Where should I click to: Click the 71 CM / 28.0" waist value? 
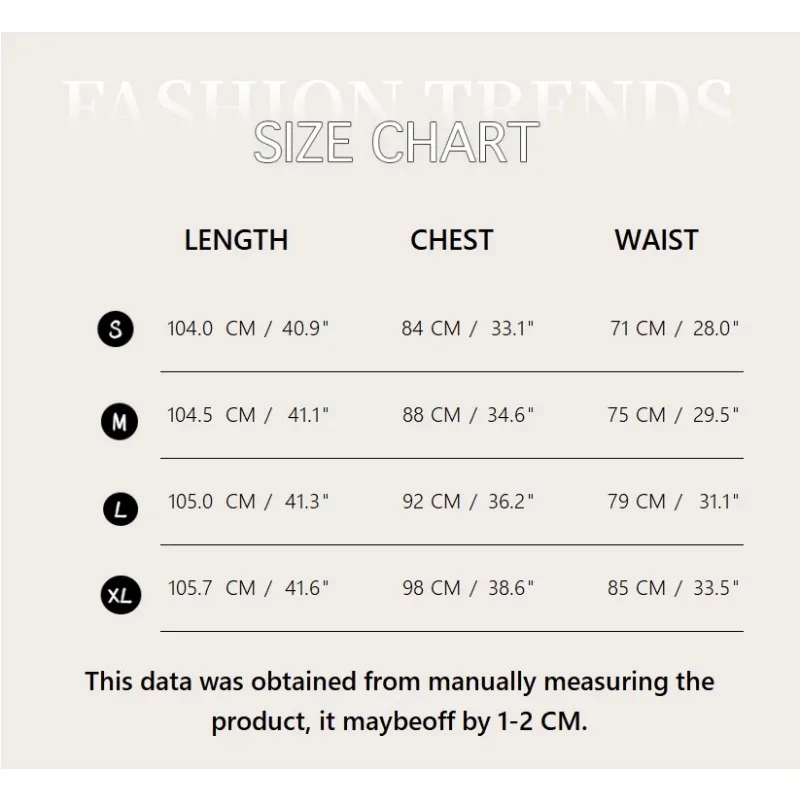(x=674, y=328)
